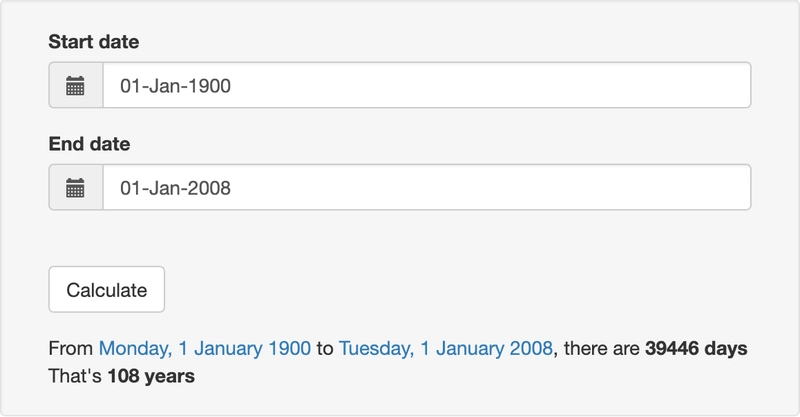Click the there are text in the result
The width and height of the screenshot is (800, 417).
pyautogui.click(x=602, y=349)
